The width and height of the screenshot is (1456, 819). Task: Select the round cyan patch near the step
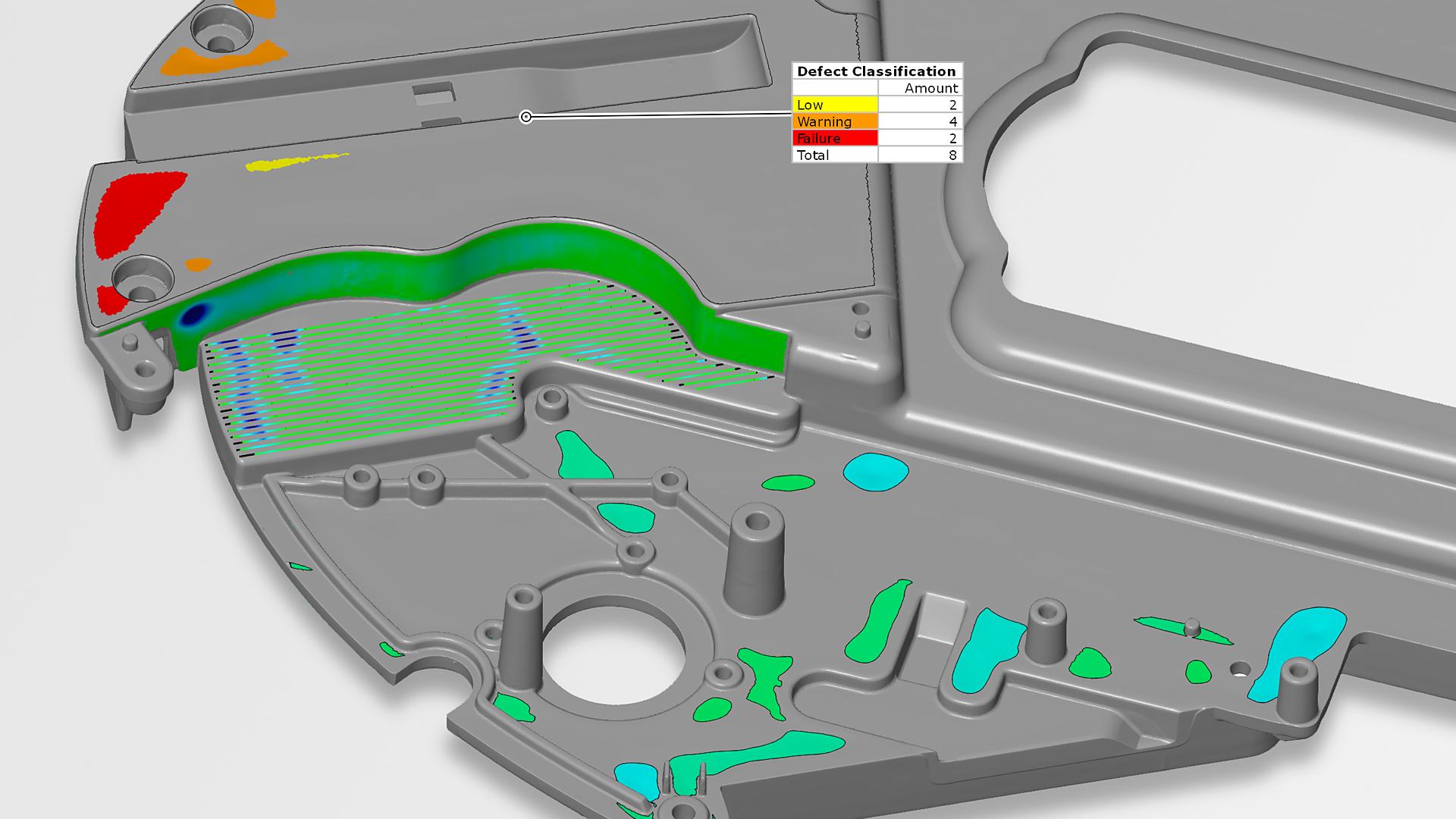[875, 472]
